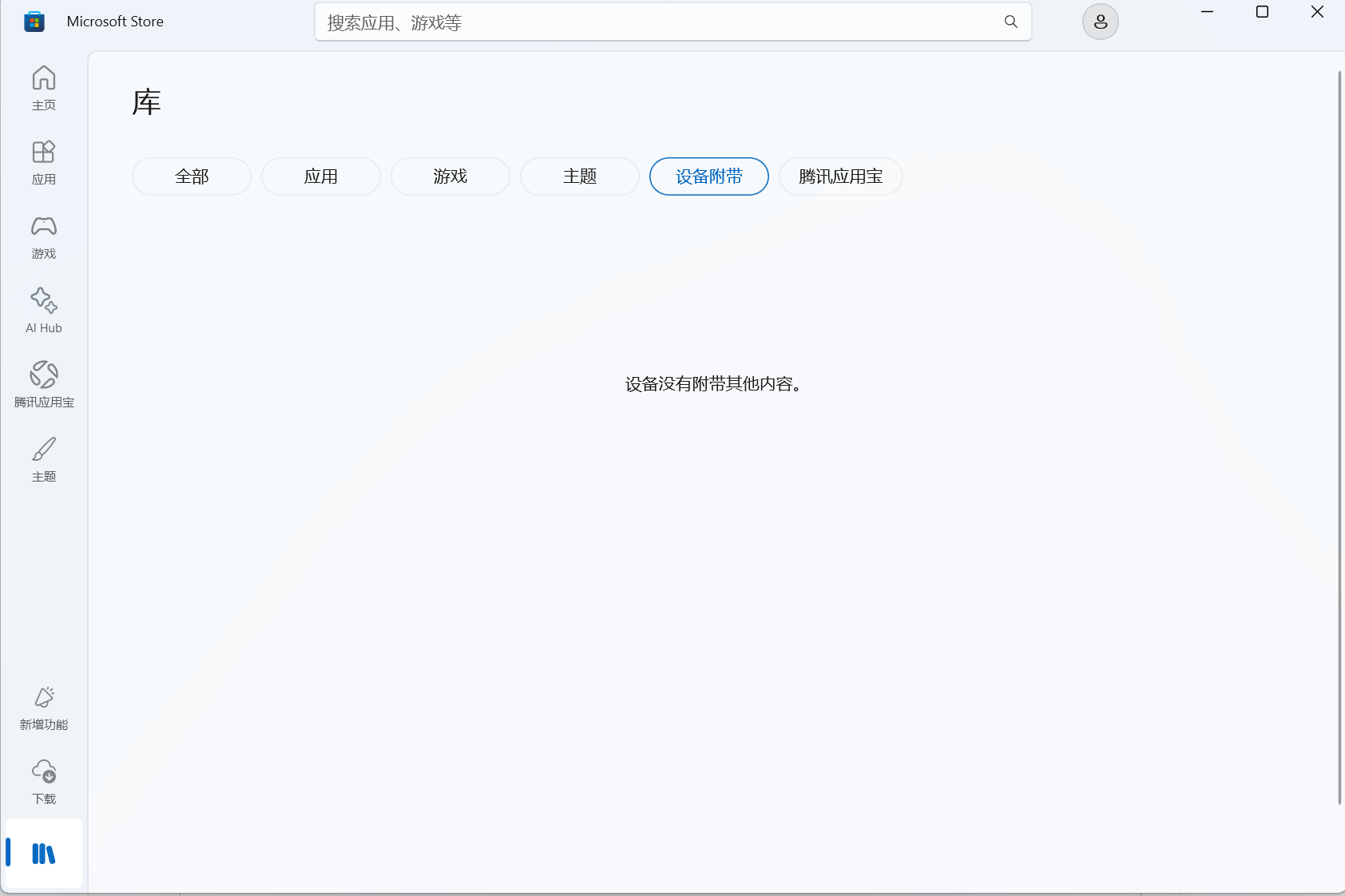Screen dimensions: 1345x896
Task: Click the Microsoft Store logo icon
Action: [34, 22]
